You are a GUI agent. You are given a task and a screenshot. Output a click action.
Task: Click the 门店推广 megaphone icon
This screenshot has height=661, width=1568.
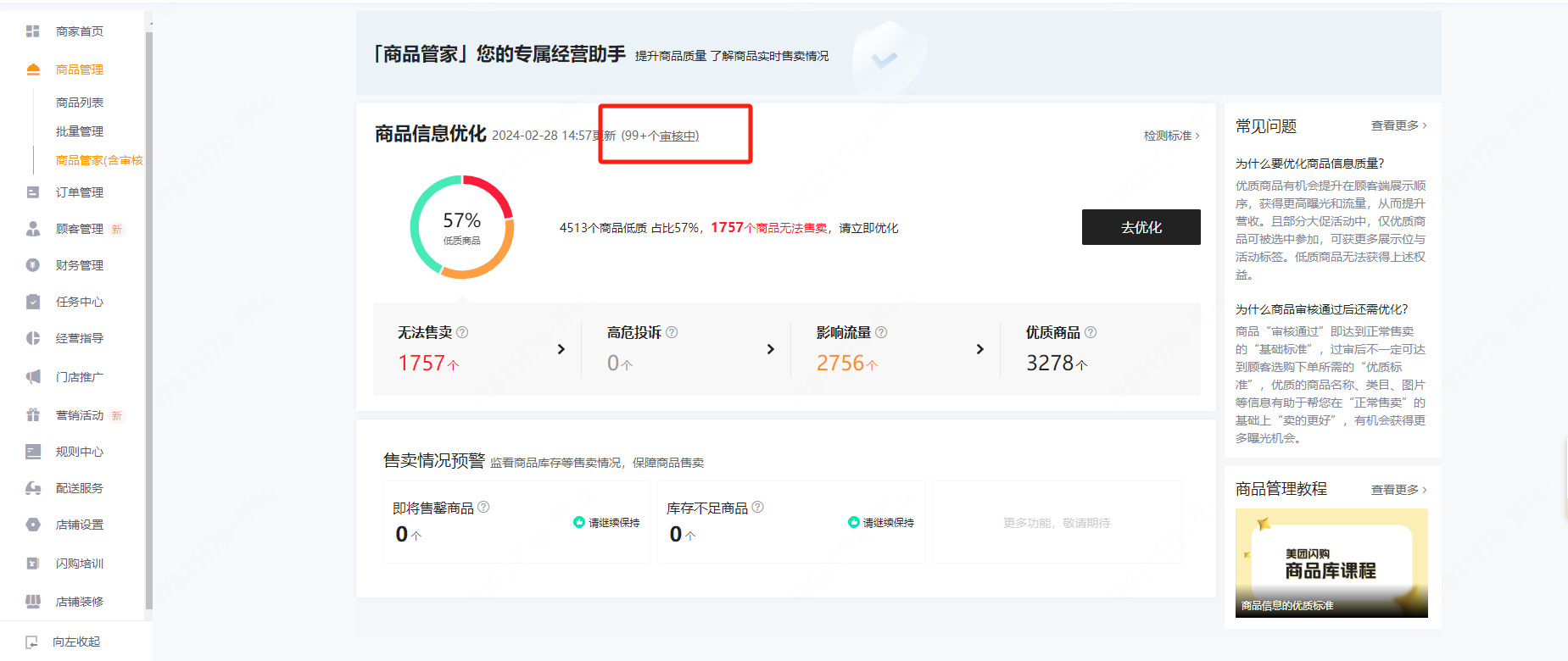(x=33, y=377)
